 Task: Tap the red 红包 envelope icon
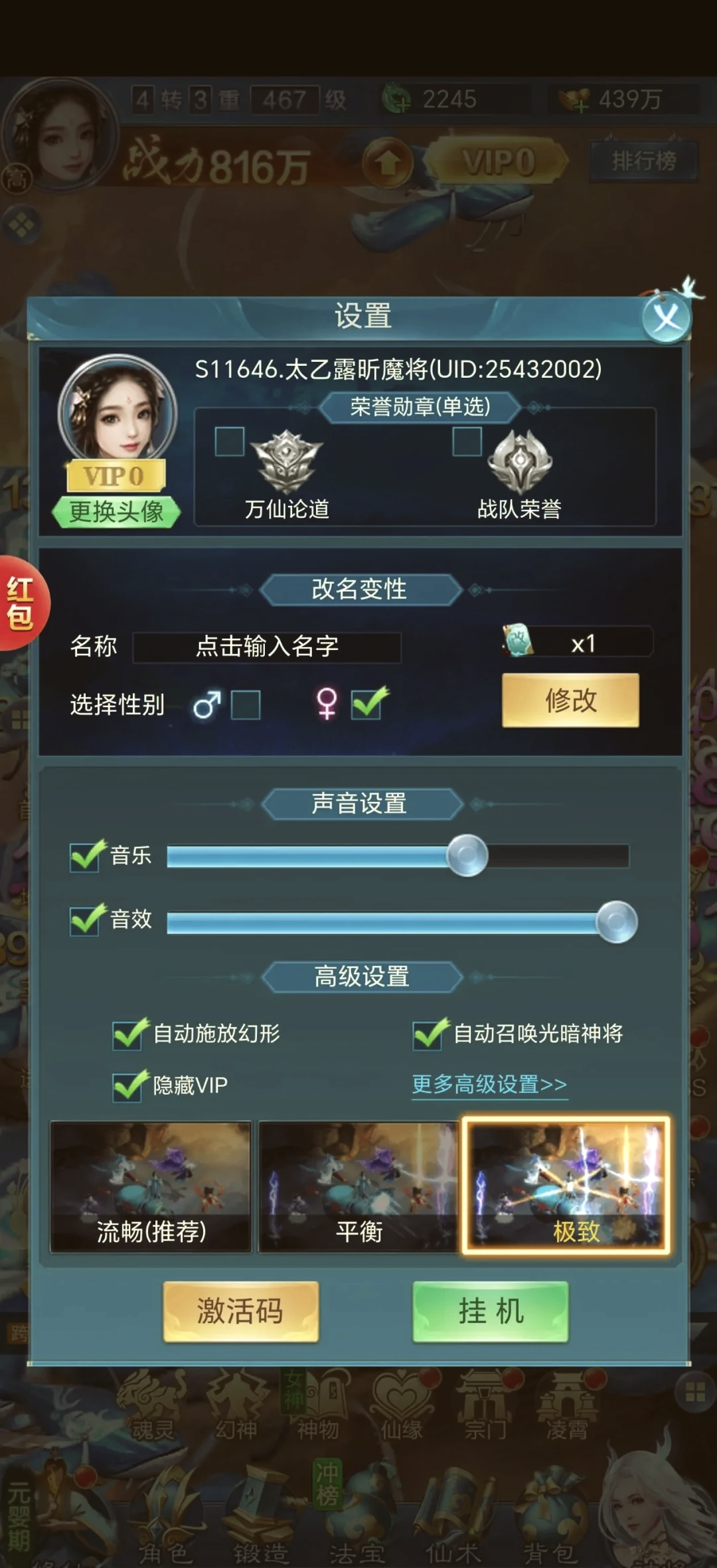pos(21,603)
